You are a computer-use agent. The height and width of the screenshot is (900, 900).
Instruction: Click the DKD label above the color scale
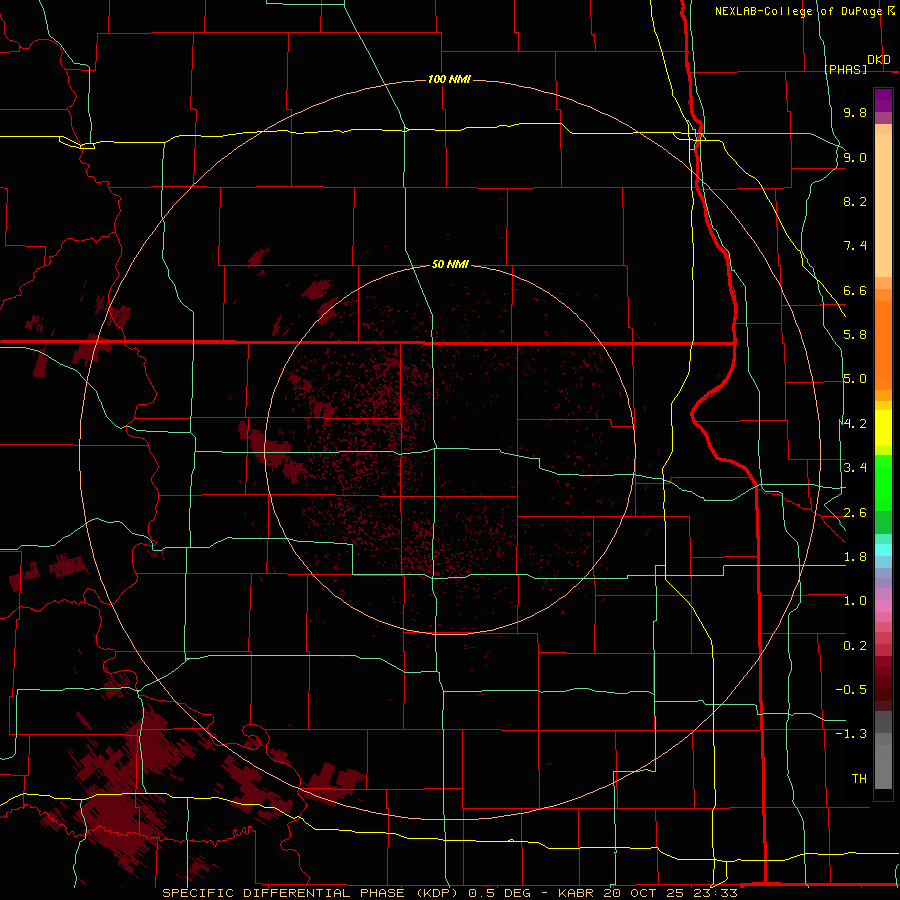[879, 60]
